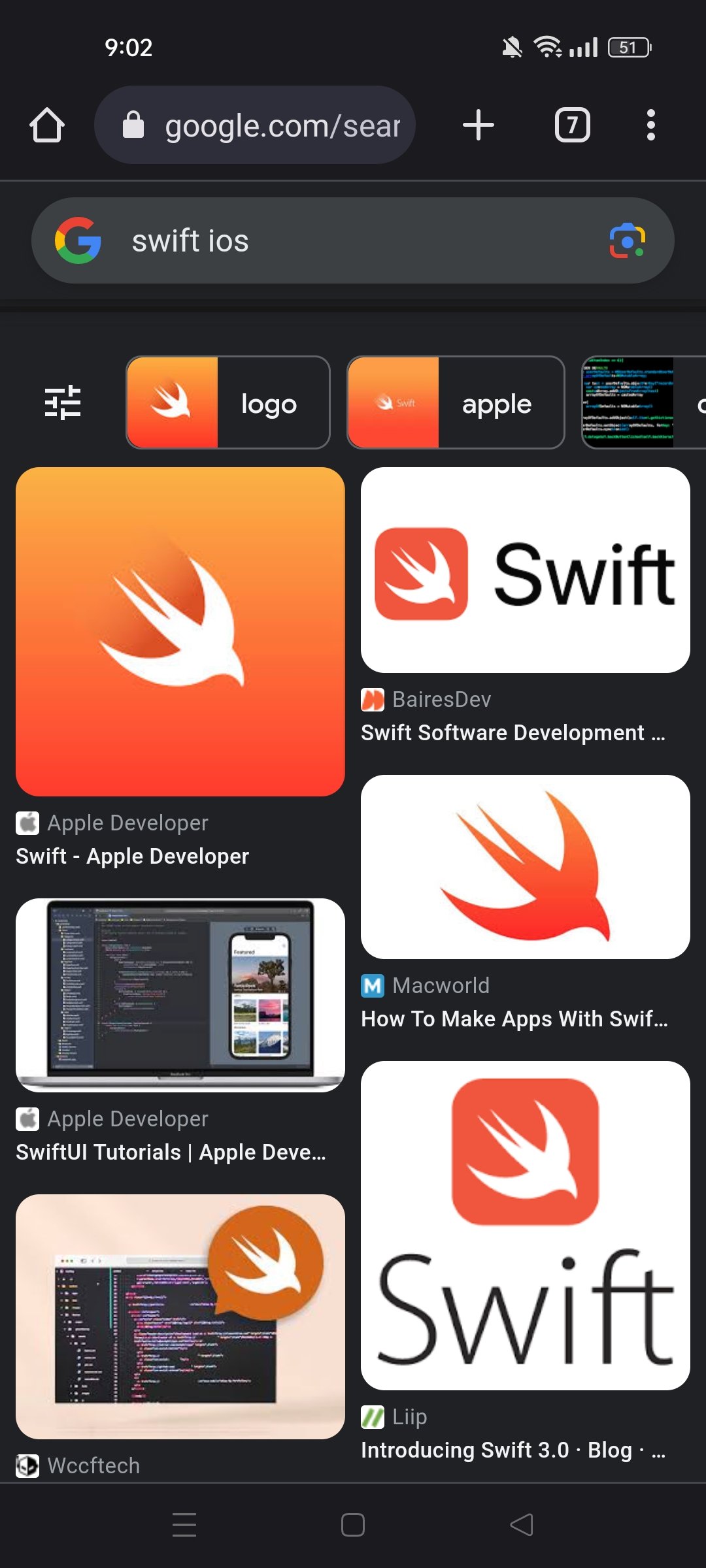
Task: Open "Swift - Apple Developer" result link
Action: click(x=133, y=856)
